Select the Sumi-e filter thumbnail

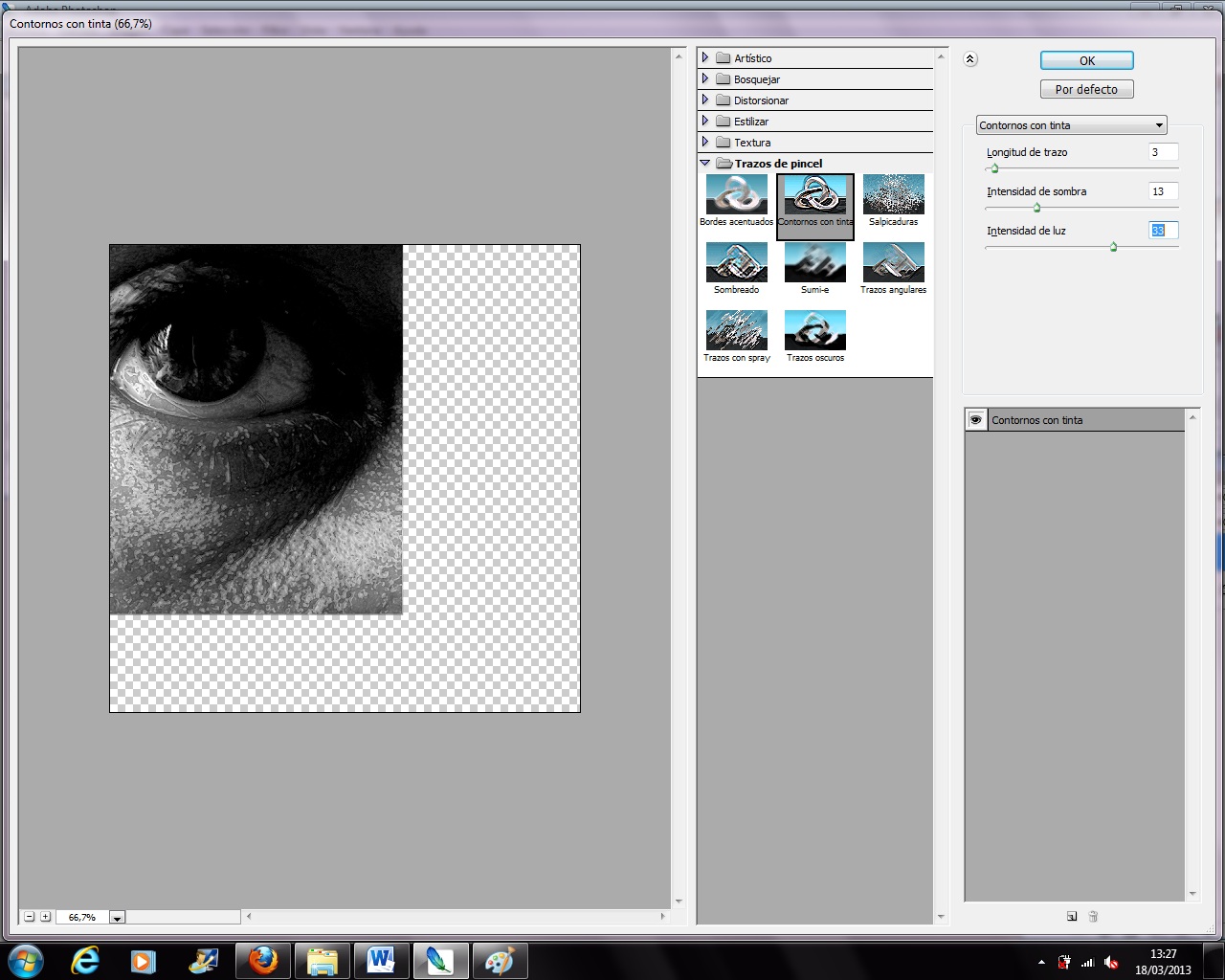pyautogui.click(x=814, y=262)
